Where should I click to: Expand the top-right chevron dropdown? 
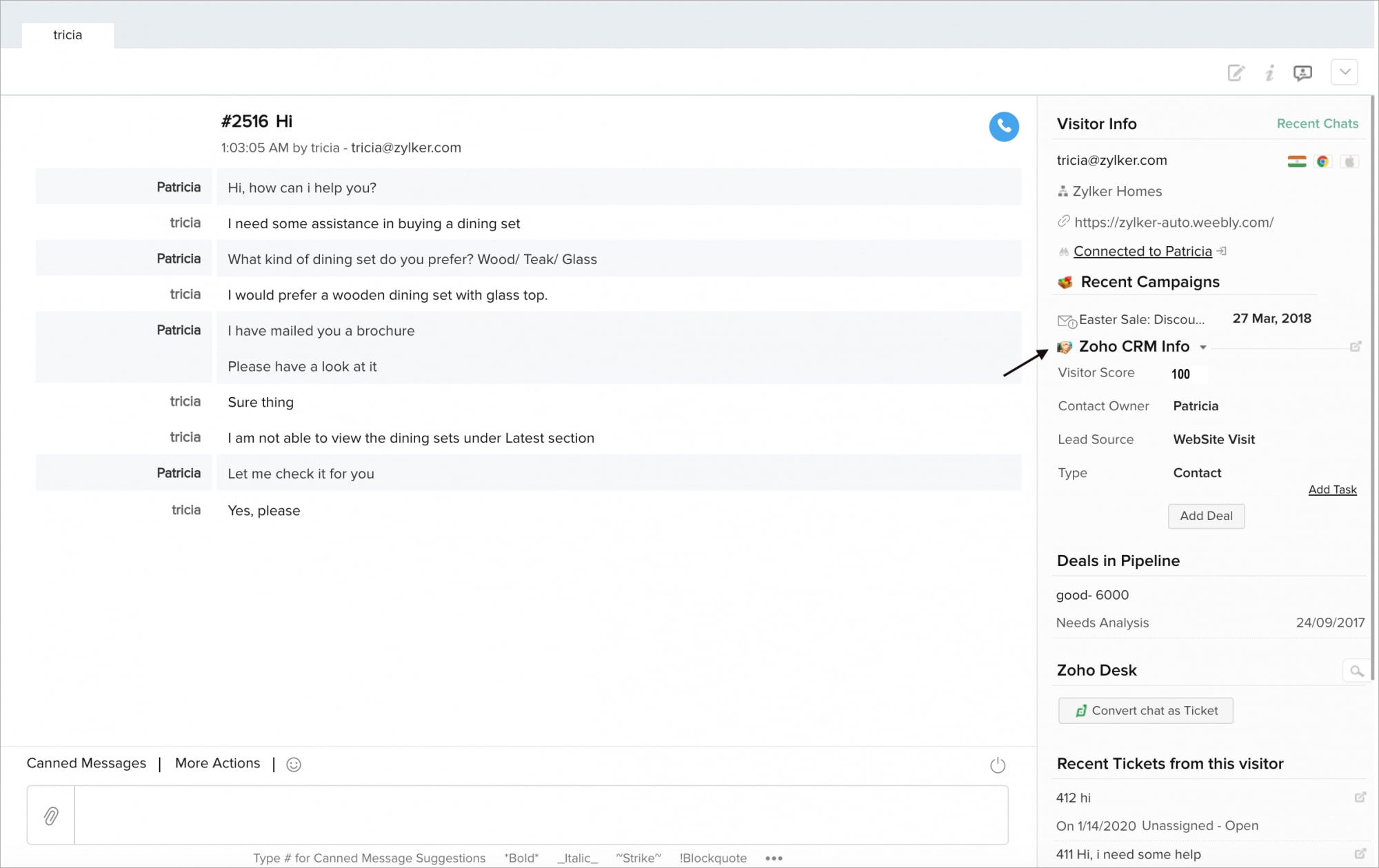click(x=1344, y=72)
